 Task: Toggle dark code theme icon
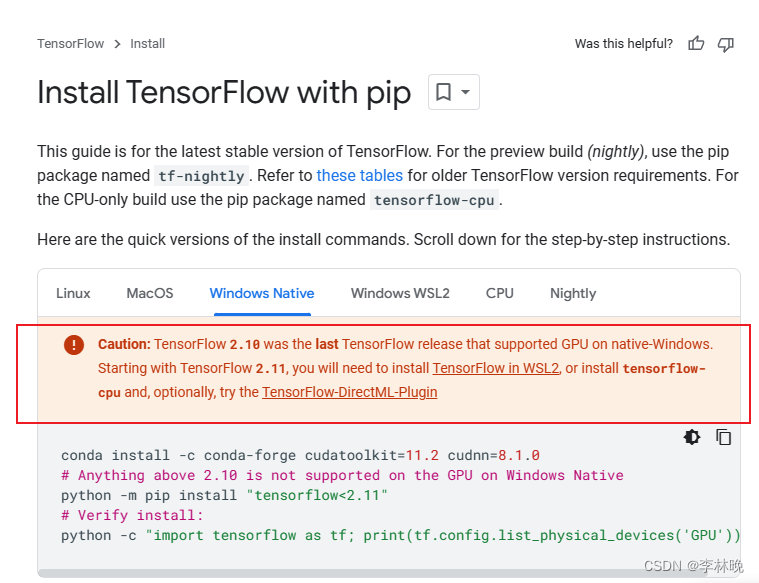coord(692,437)
